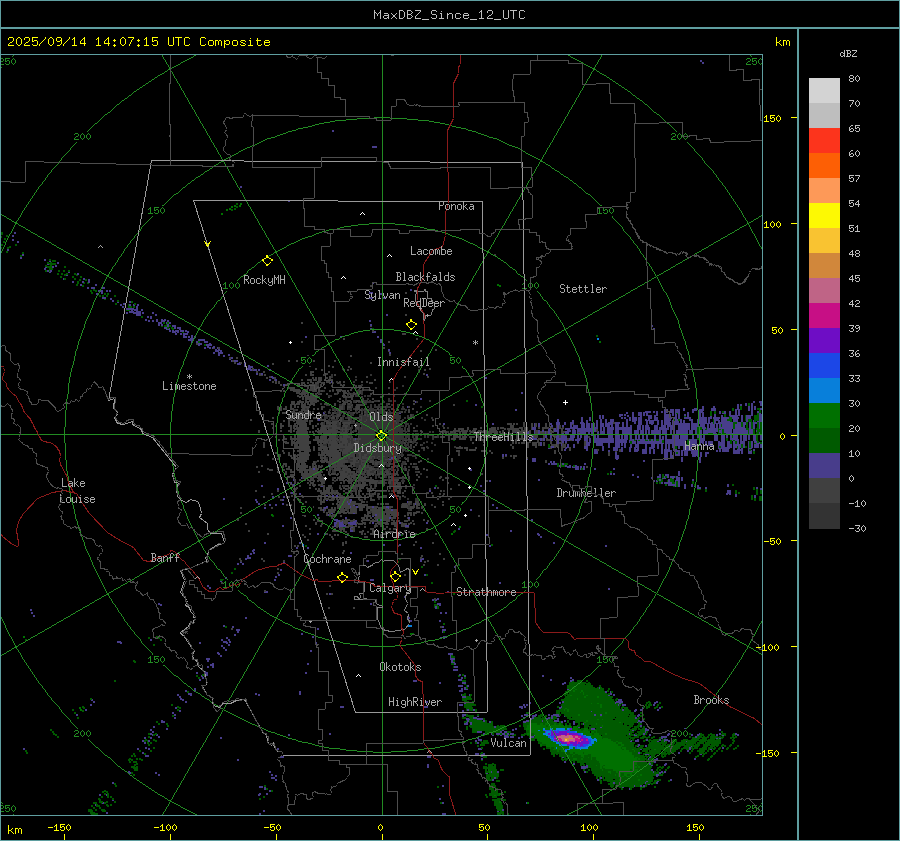The width and height of the screenshot is (900, 841).
Task: Click the Lake Louise label
Action: click(x=77, y=491)
